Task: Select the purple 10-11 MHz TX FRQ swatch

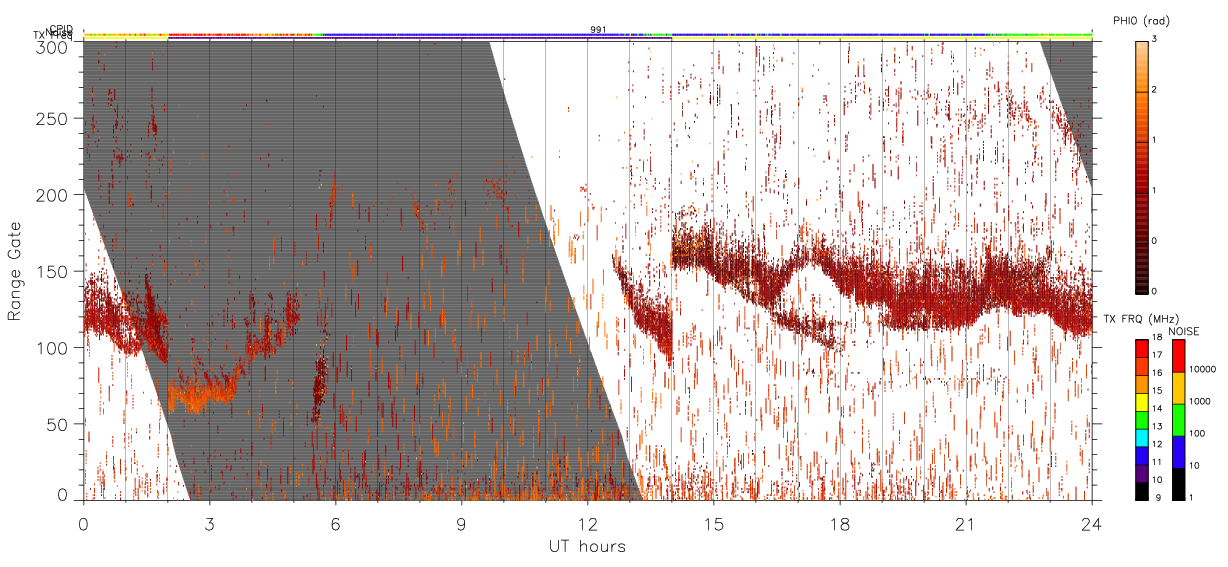Action: 1141,473
